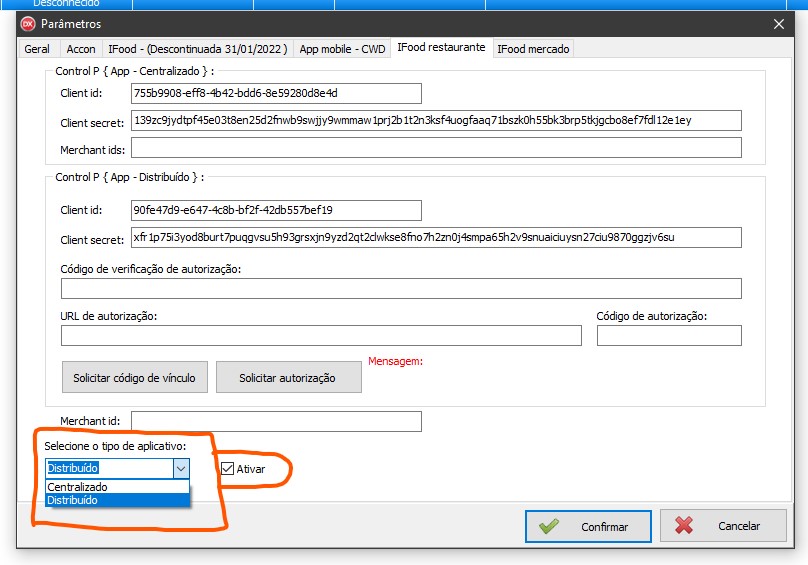The image size is (808, 565).
Task: Click the Merchant id input field
Action: click(x=276, y=421)
